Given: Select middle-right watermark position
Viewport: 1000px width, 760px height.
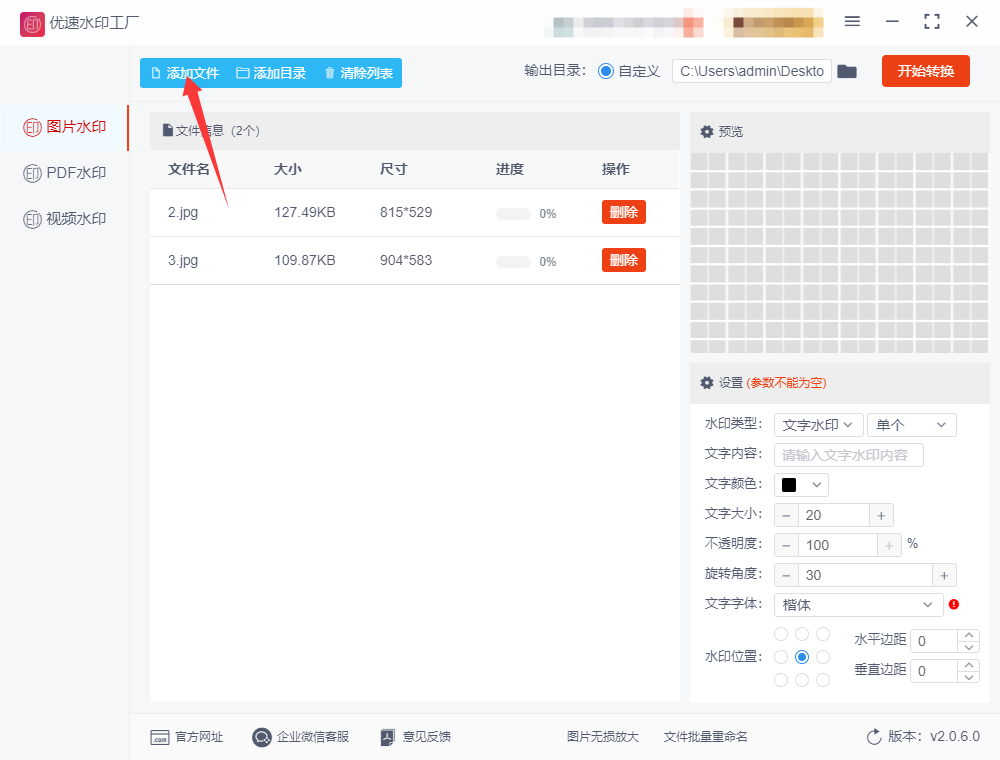Looking at the screenshot, I should 823,657.
